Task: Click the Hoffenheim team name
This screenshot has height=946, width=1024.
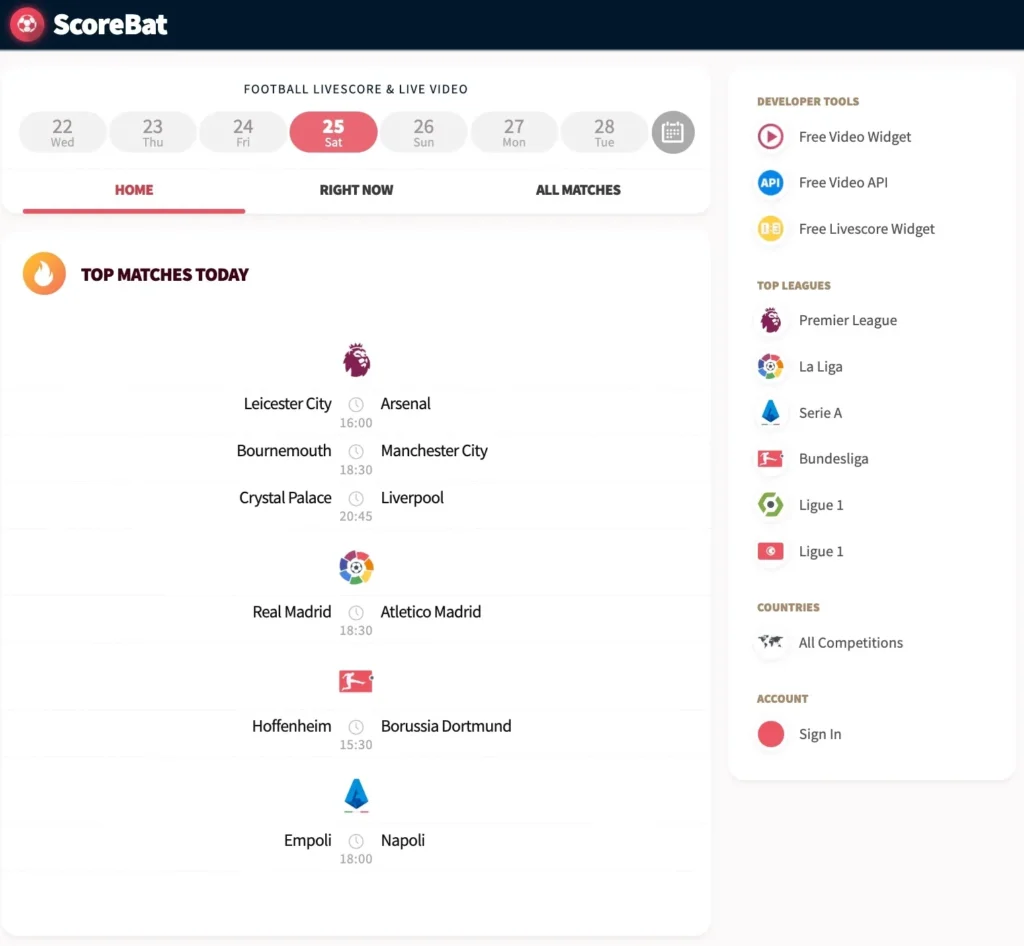Action: pos(291,726)
